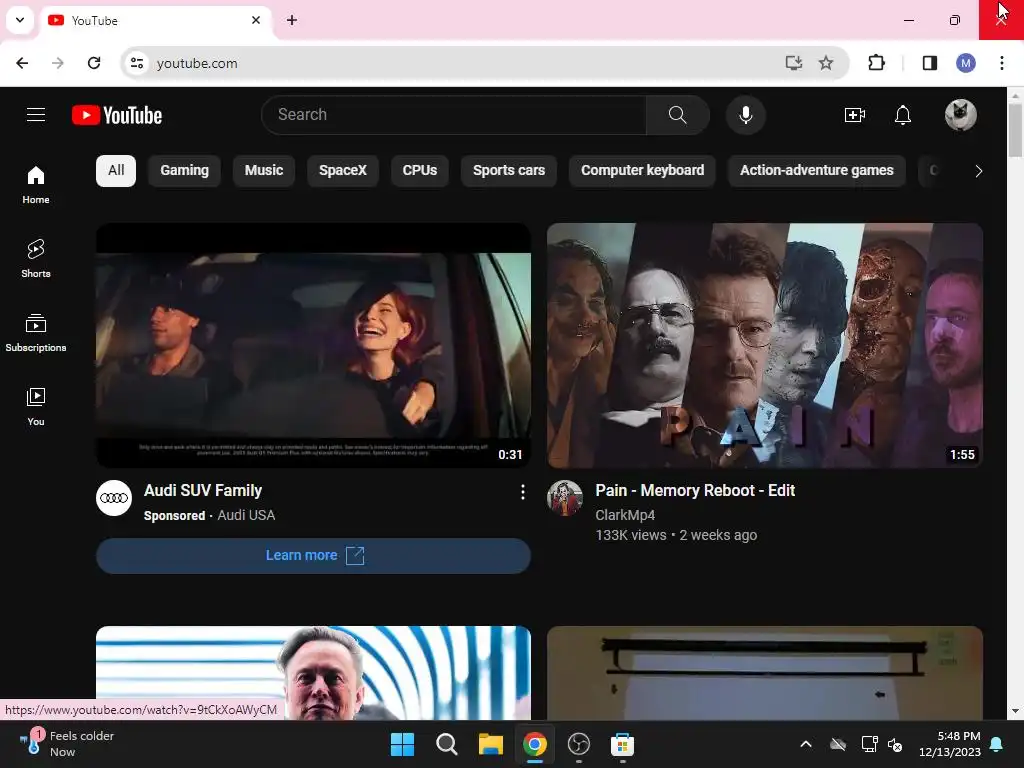View site information icon in the address bar

[137, 63]
